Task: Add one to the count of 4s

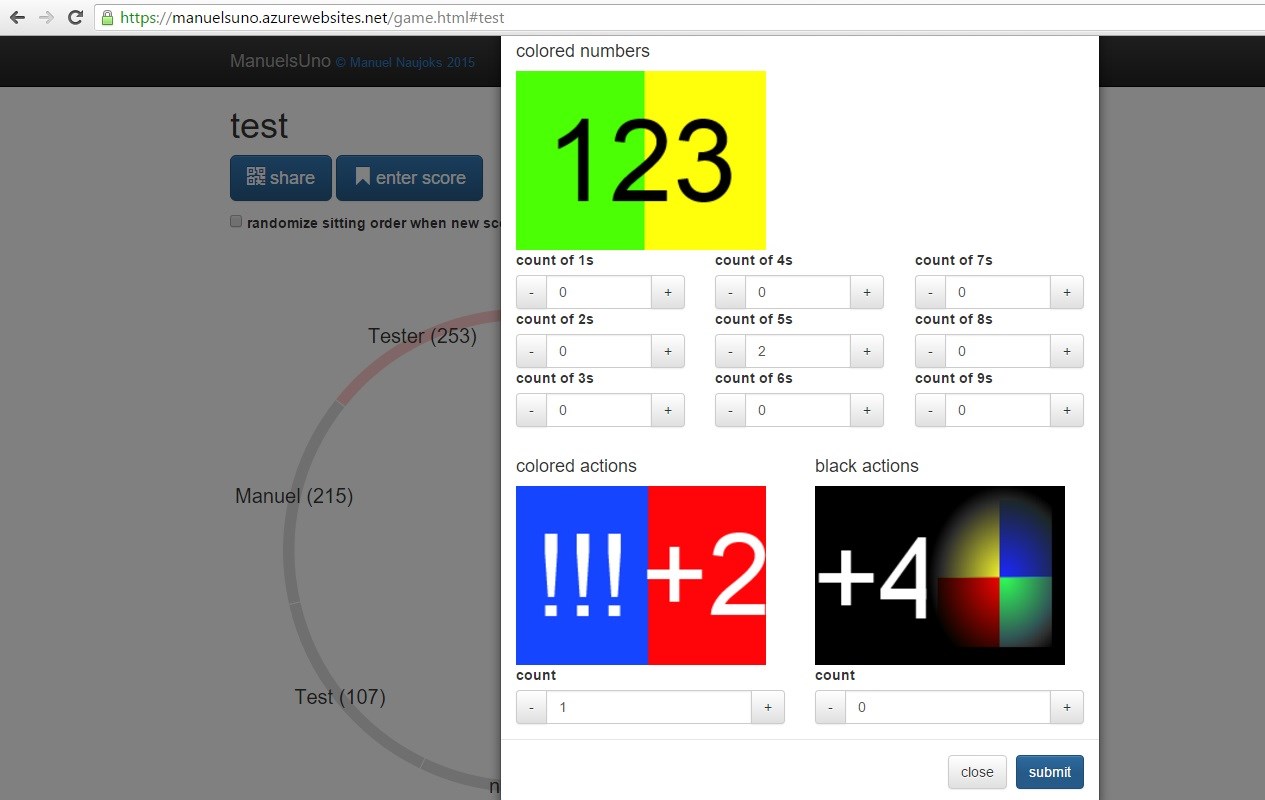Action: (x=866, y=293)
